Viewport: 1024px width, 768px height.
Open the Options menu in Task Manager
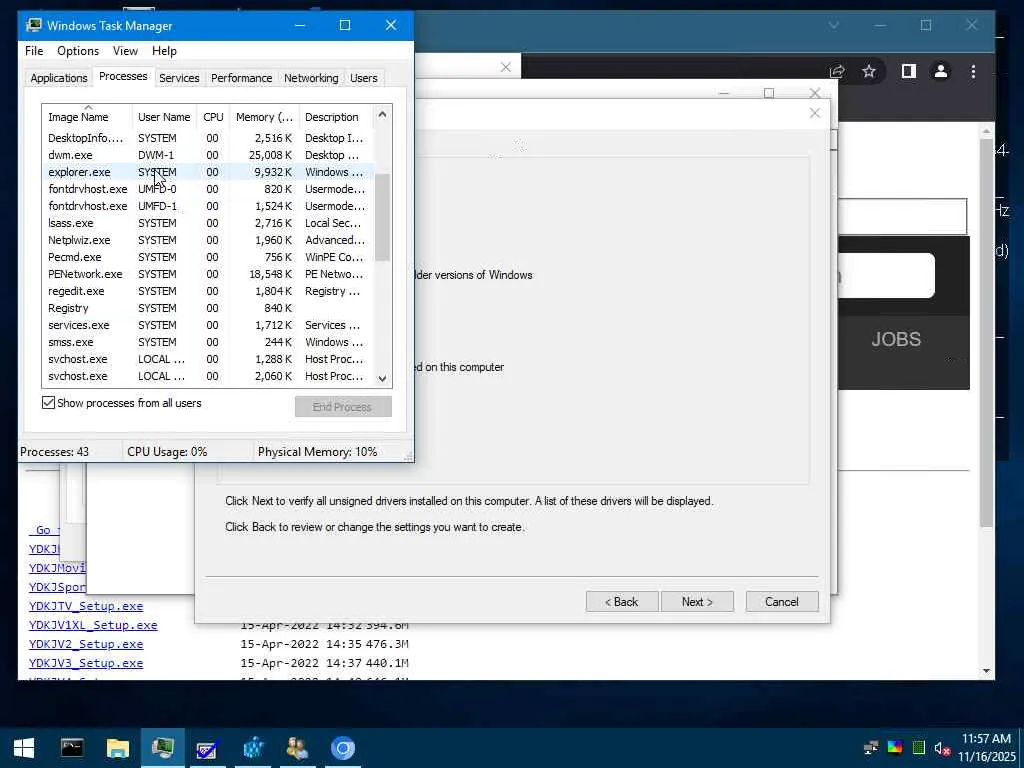(x=78, y=51)
